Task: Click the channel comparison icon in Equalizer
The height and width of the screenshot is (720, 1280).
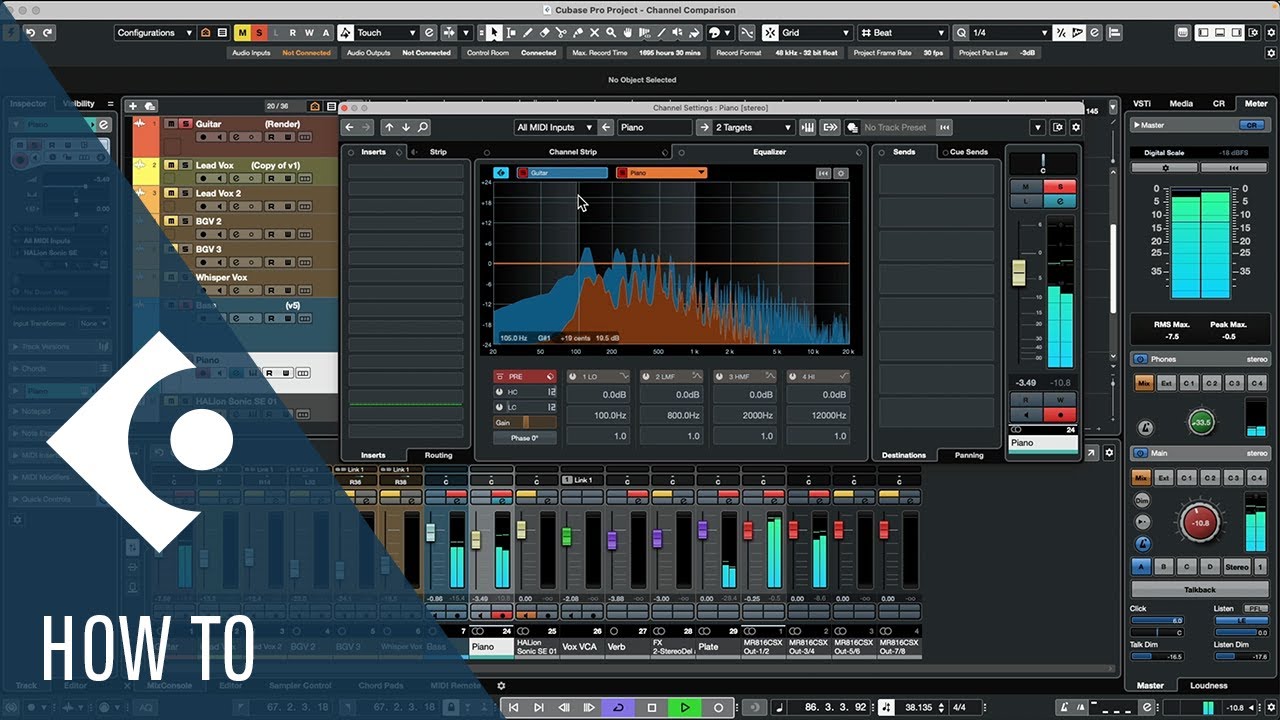Action: click(x=500, y=173)
